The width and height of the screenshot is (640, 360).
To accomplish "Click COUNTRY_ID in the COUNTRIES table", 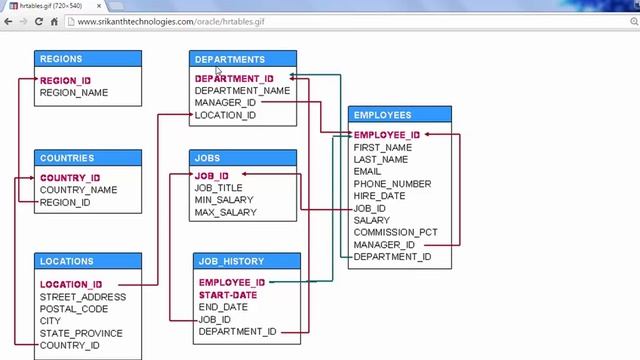I will point(70,178).
